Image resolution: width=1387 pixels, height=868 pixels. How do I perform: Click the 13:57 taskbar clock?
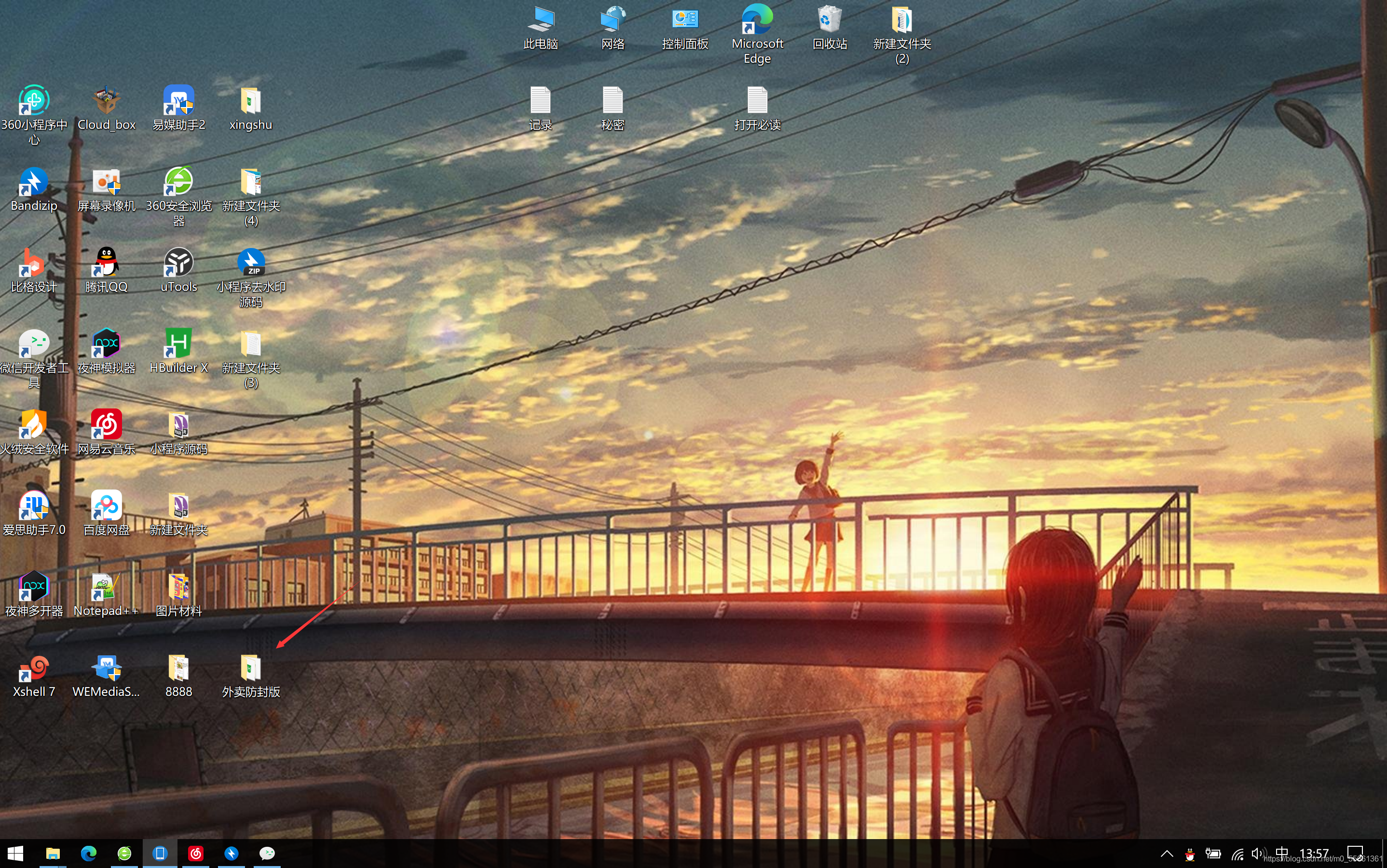(1314, 853)
